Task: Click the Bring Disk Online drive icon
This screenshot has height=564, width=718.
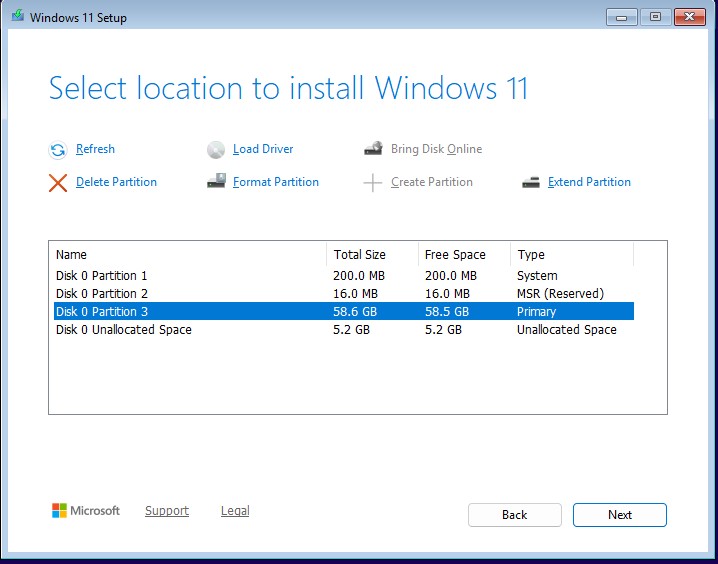Action: coord(373,148)
